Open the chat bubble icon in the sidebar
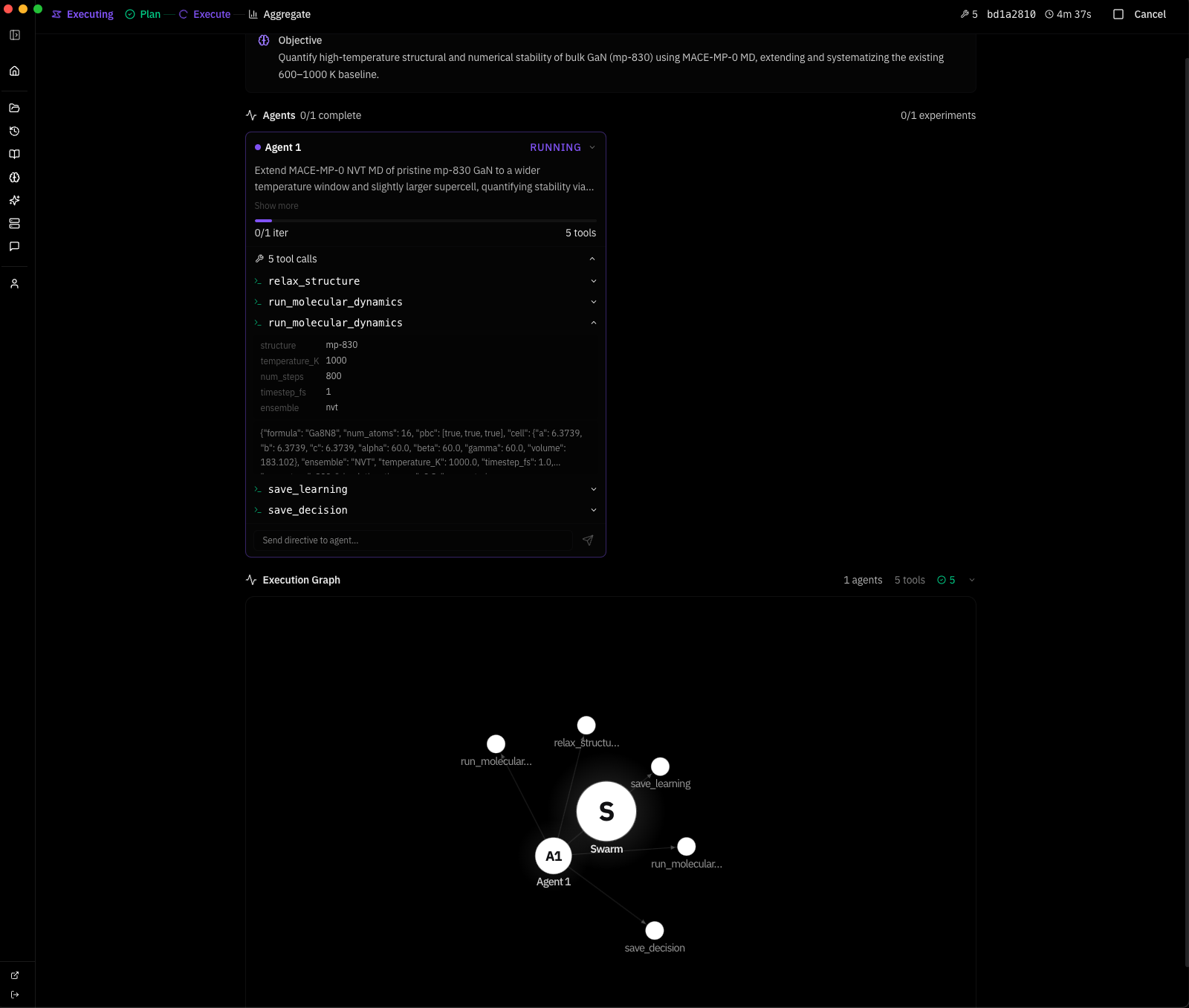Image resolution: width=1189 pixels, height=1008 pixels. tap(14, 247)
